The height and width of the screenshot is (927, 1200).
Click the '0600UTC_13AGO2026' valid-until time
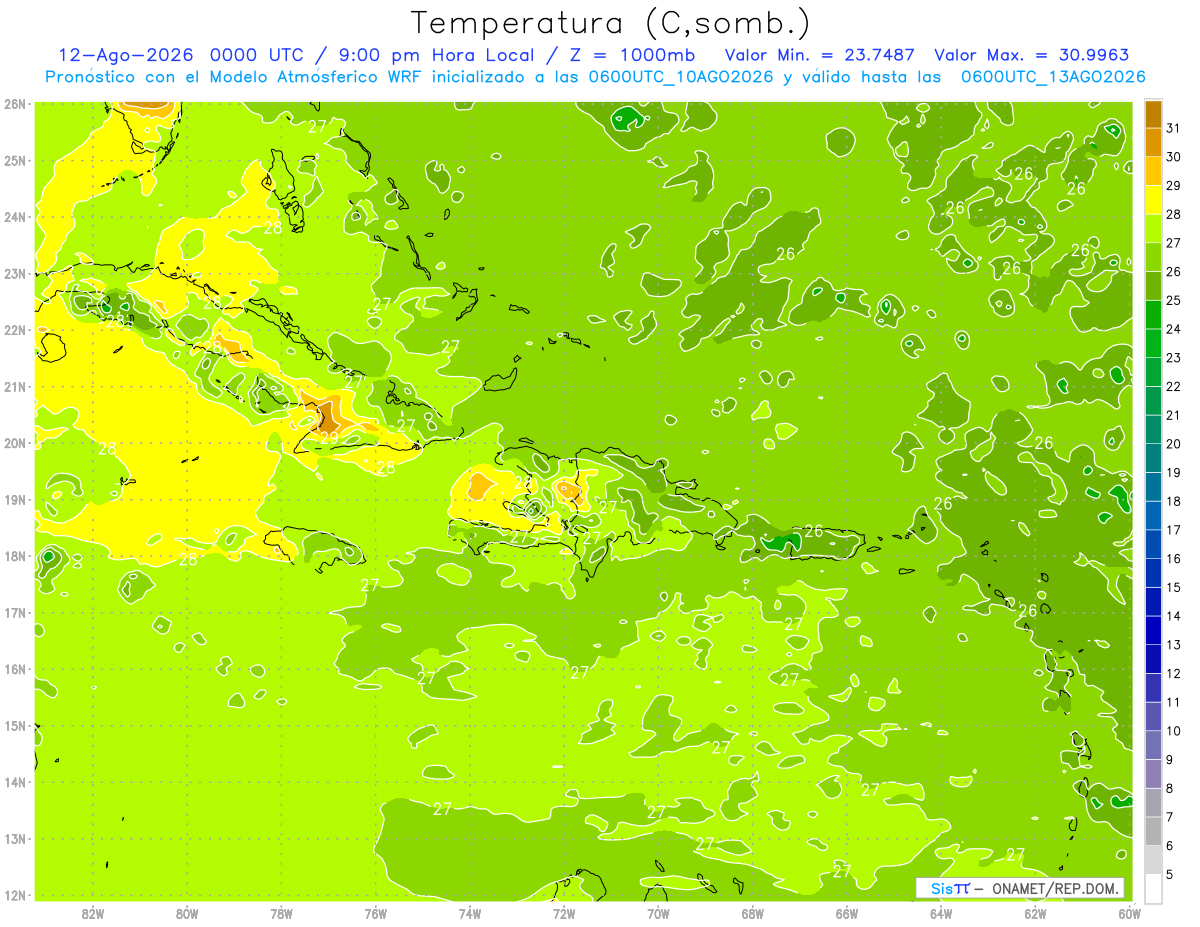pos(1053,77)
